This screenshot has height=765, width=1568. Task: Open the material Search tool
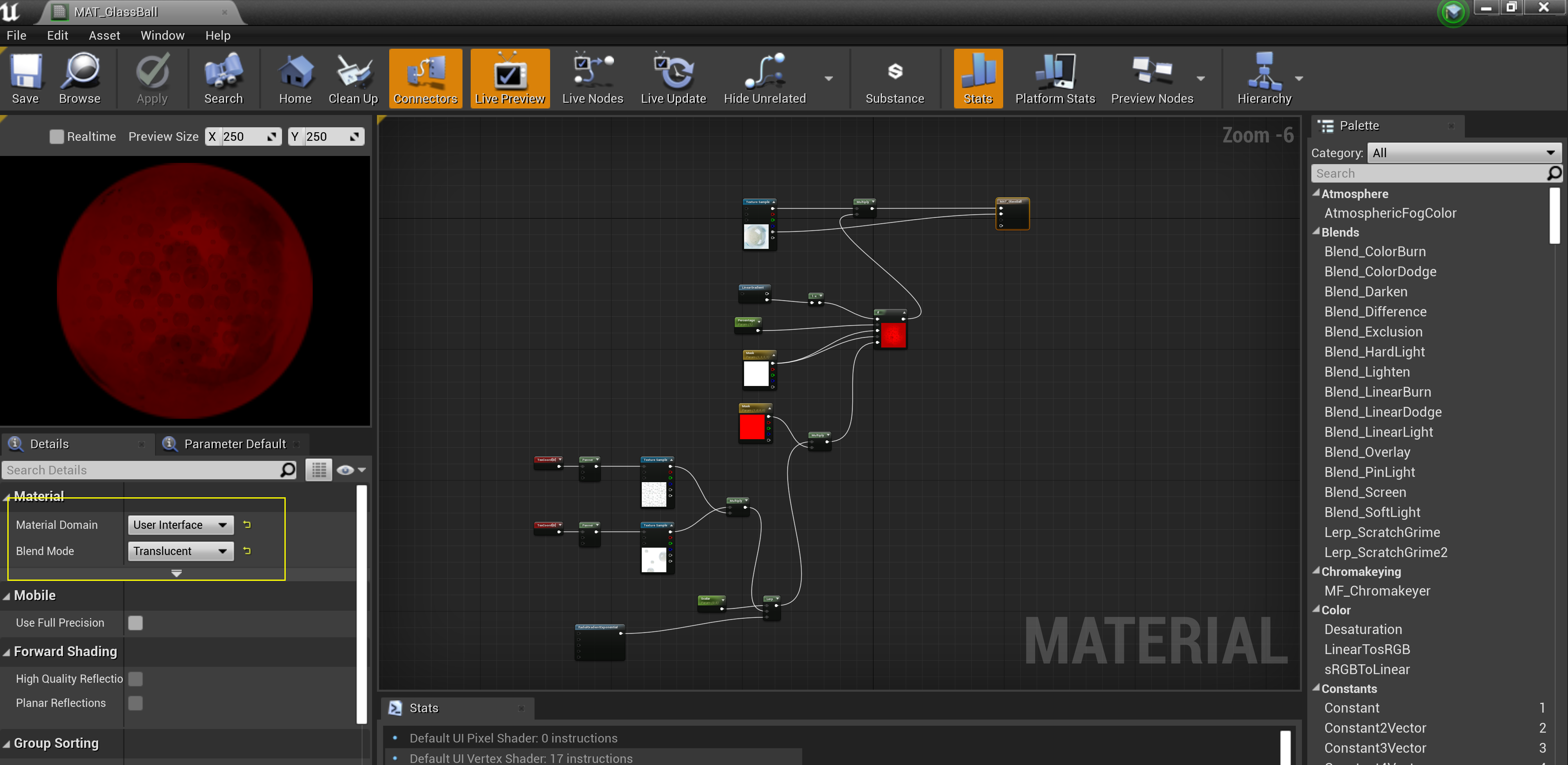(223, 78)
